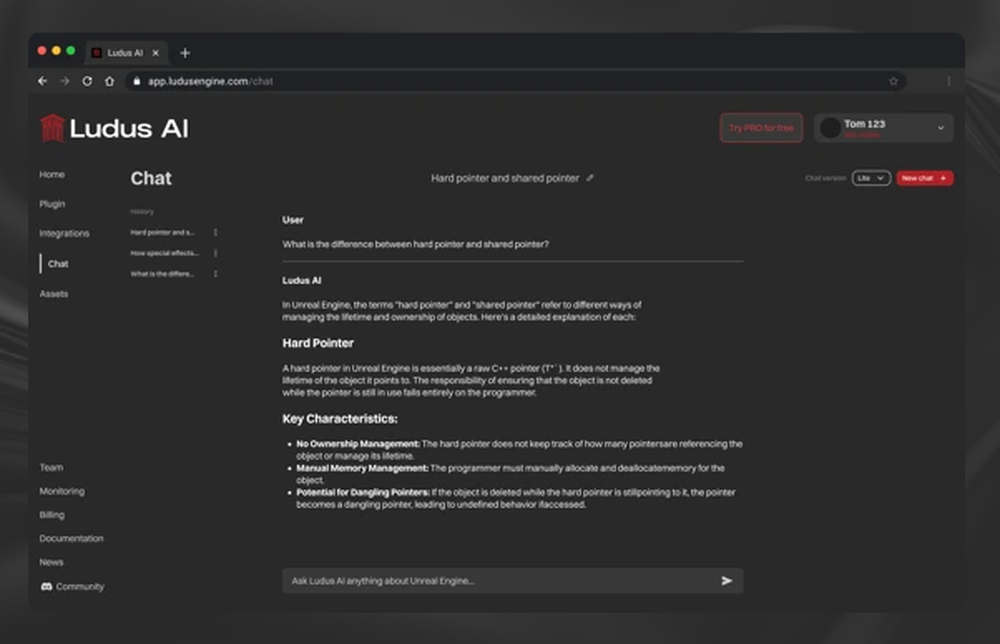Image resolution: width=1000 pixels, height=644 pixels.
Task: Open the browser home page
Action: coord(110,81)
